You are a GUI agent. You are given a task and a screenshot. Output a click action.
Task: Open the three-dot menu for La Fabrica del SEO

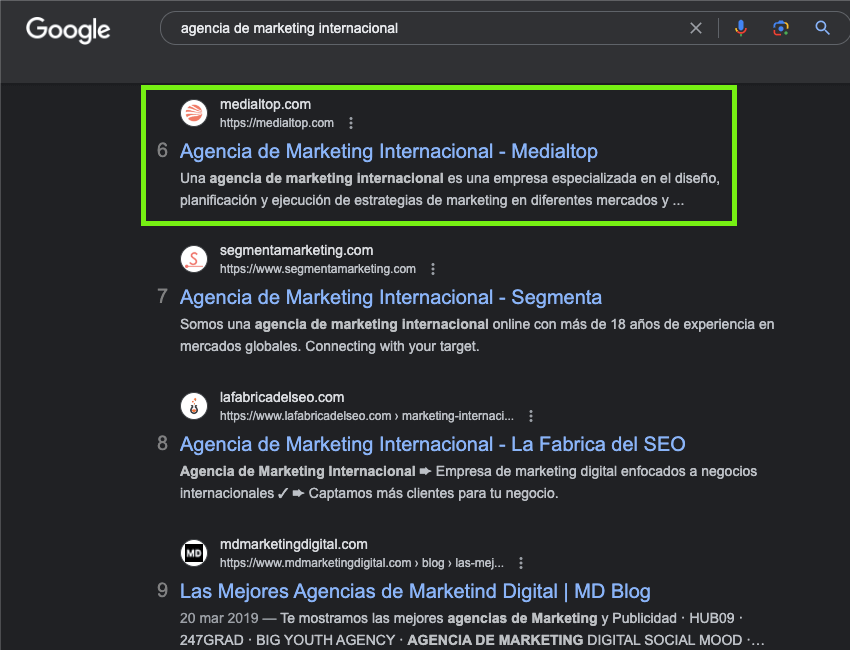coord(530,415)
